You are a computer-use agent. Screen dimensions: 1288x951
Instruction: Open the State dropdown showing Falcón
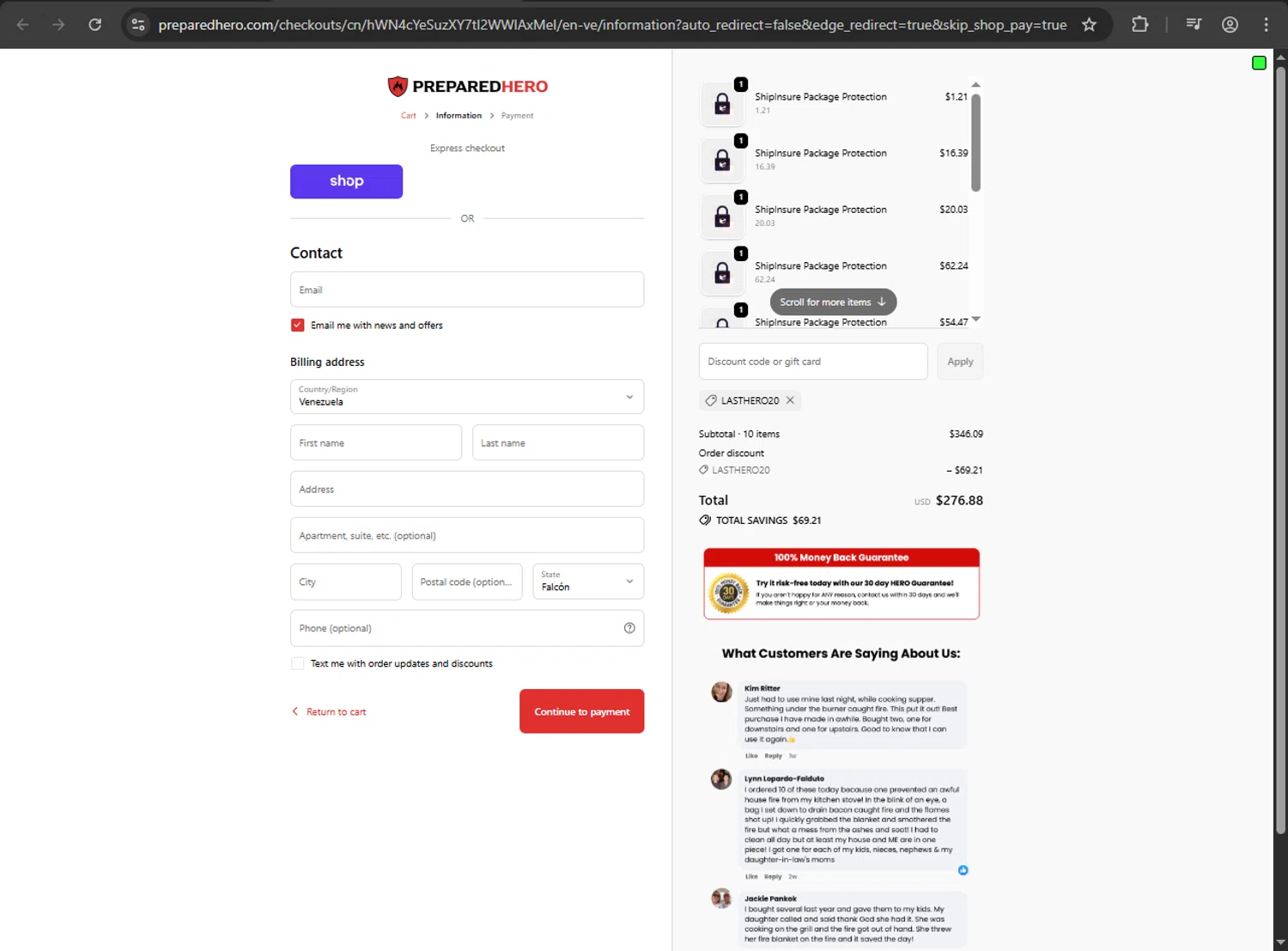click(588, 582)
